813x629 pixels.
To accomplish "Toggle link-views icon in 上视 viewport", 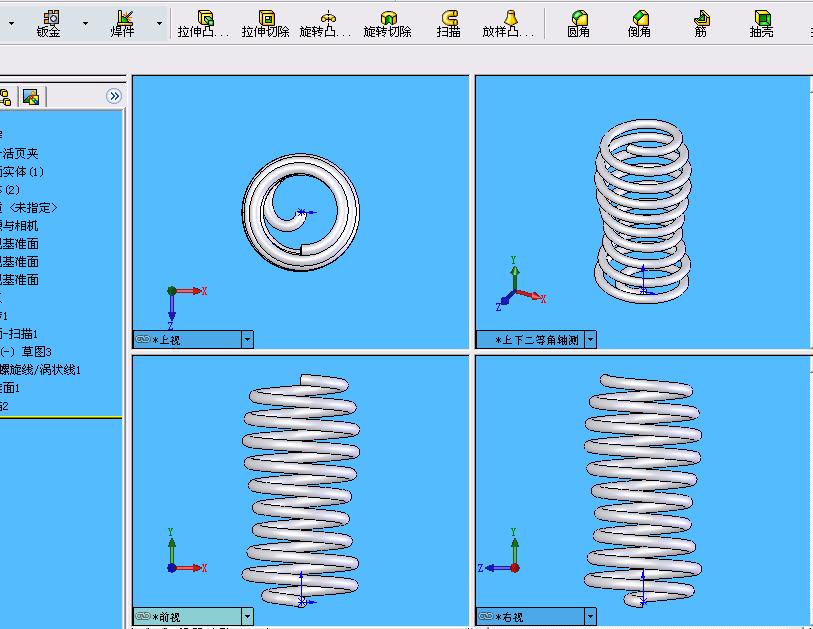I will [x=143, y=339].
